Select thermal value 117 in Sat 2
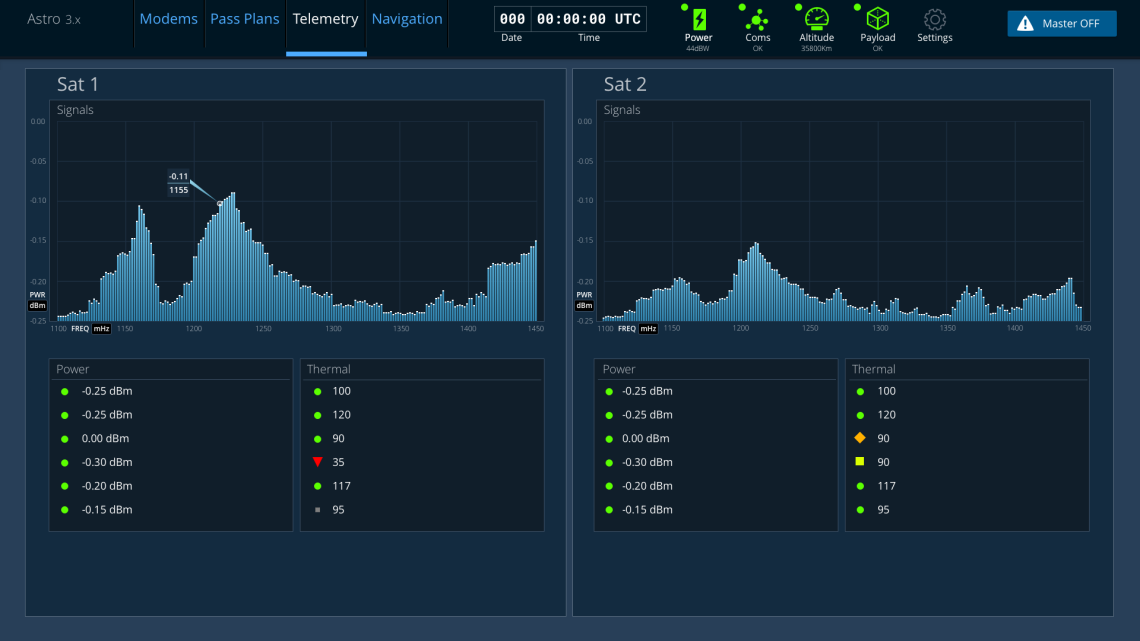1140x641 pixels. [x=886, y=486]
